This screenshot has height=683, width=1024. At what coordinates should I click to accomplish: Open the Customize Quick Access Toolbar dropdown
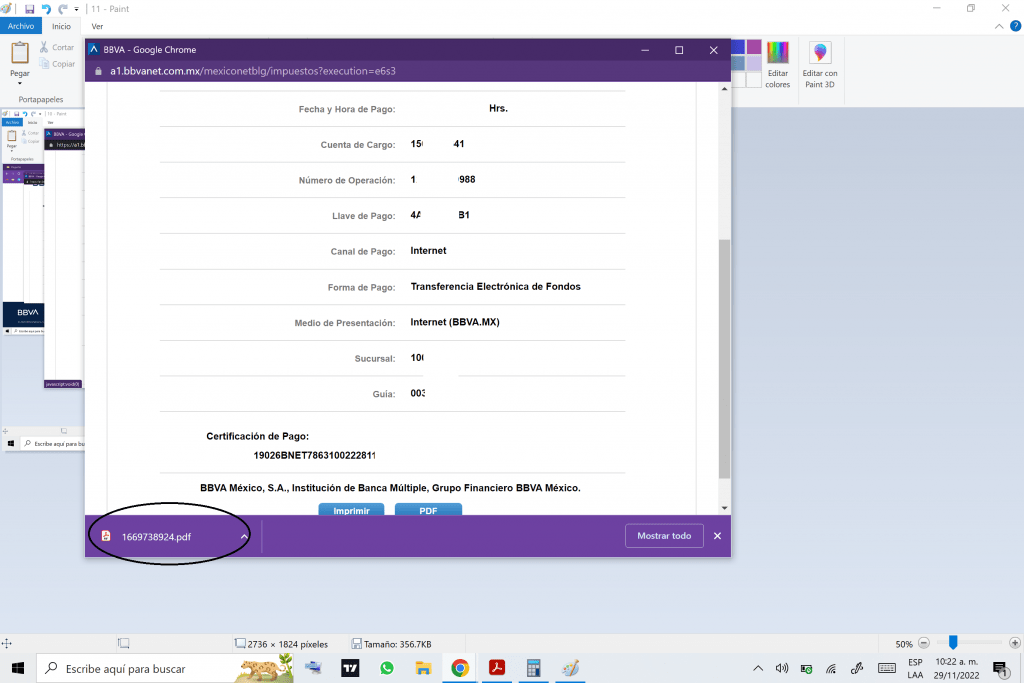pyautogui.click(x=76, y=9)
